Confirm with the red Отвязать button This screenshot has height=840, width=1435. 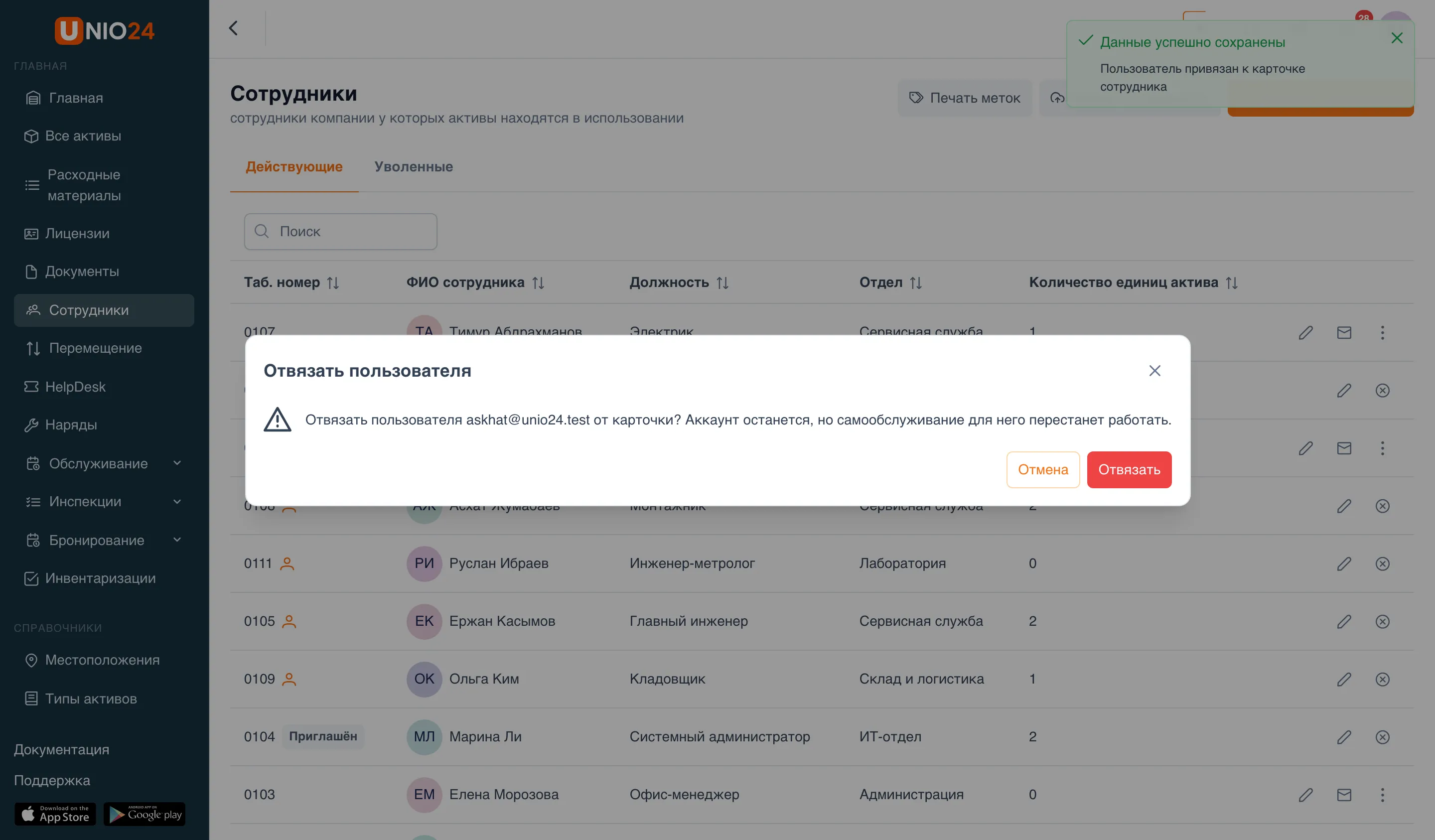[1129, 469]
